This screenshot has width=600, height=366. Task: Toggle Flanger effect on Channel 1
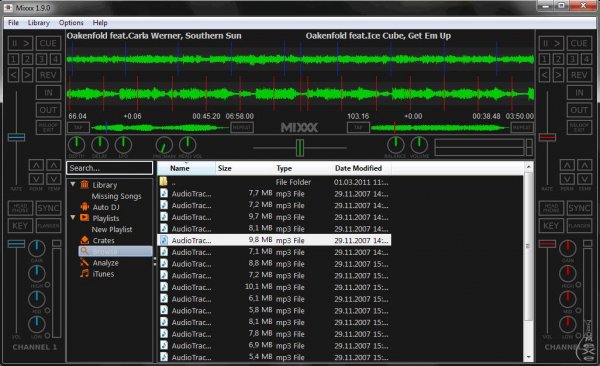pos(48,226)
